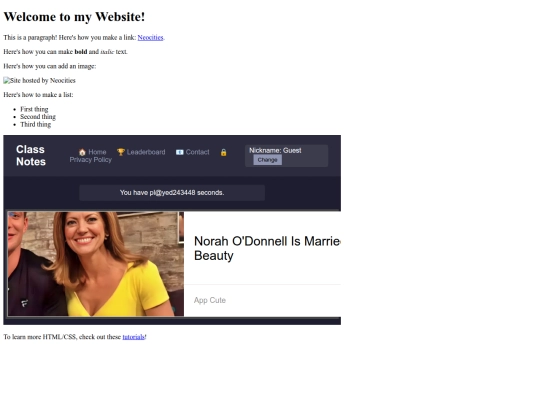Go to Home in embedded page
540x405 pixels.
tap(92, 152)
